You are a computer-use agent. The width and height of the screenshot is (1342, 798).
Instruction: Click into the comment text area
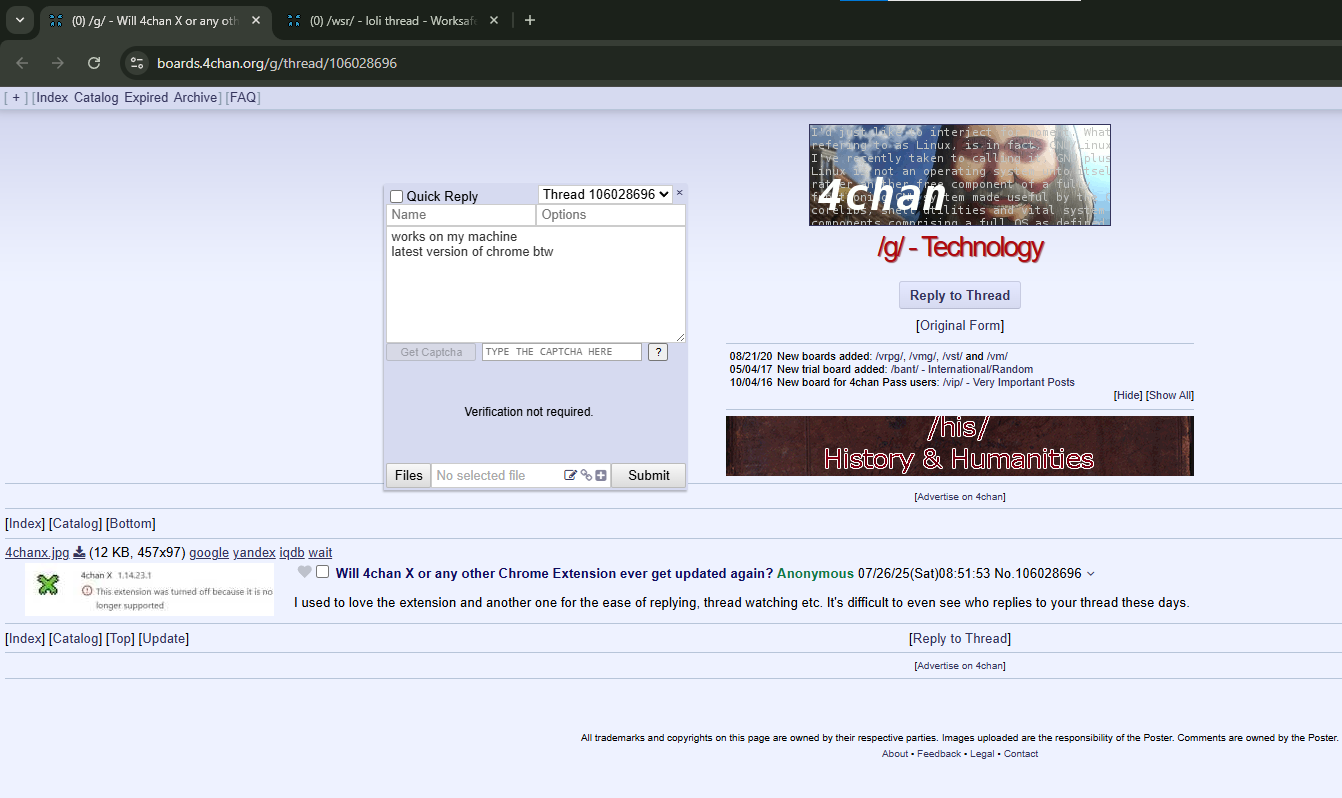tap(536, 285)
